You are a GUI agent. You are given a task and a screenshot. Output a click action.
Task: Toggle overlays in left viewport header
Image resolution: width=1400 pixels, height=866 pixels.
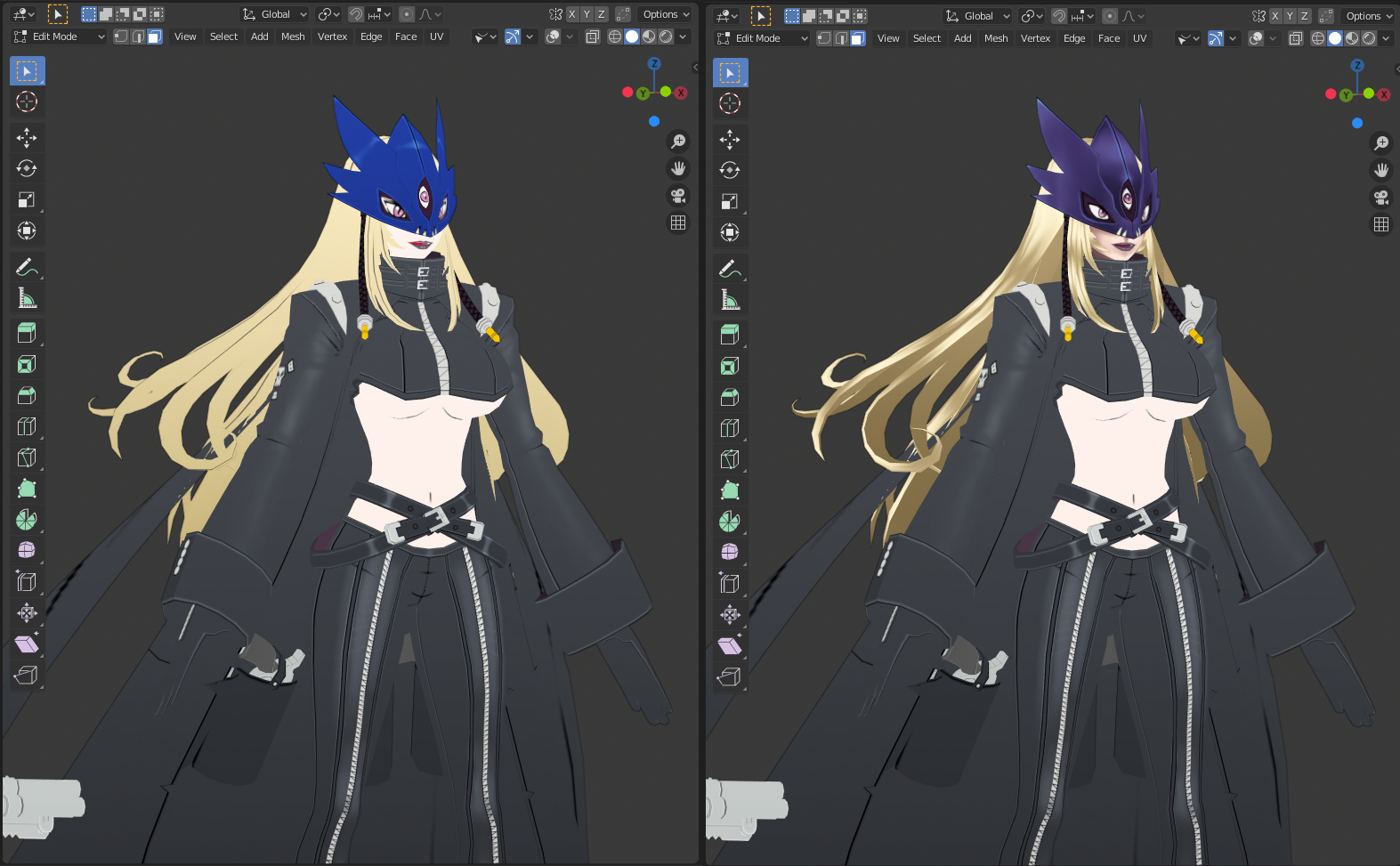point(553,36)
